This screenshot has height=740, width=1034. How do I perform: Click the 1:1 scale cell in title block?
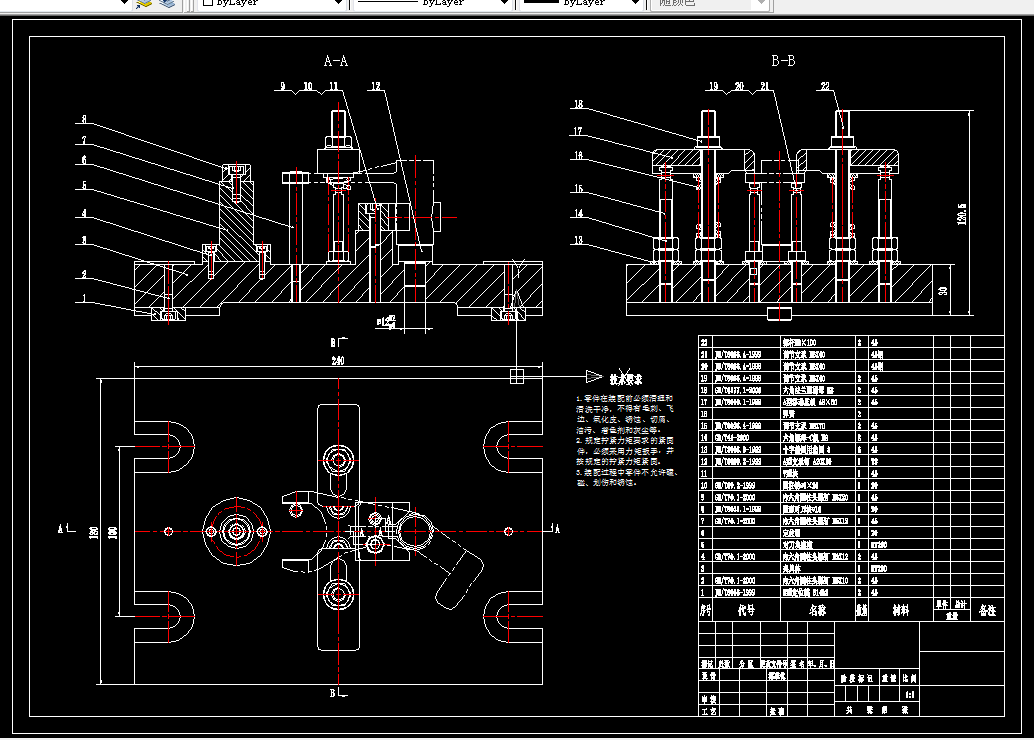click(x=910, y=694)
